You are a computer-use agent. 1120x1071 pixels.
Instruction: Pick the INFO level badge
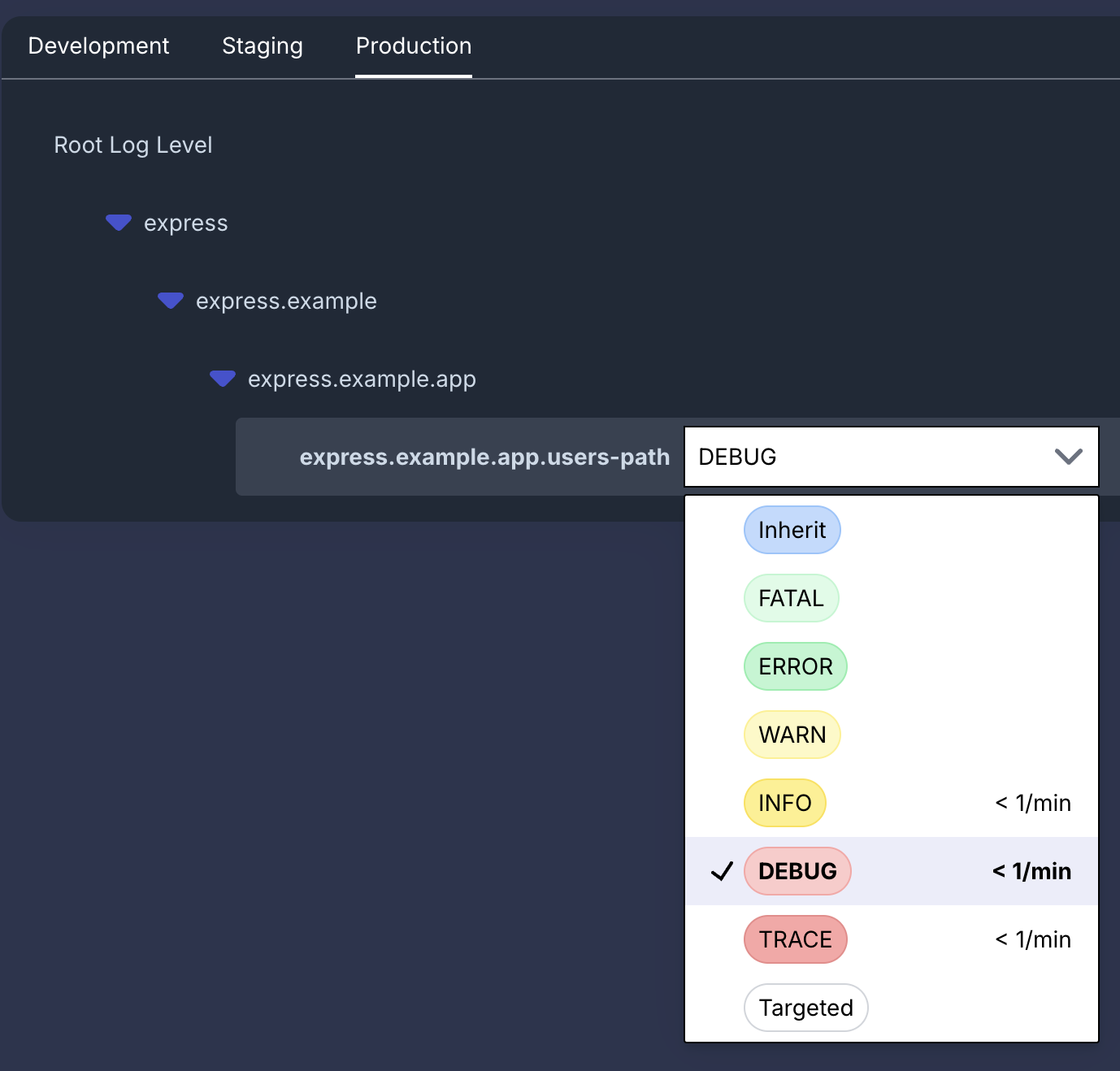pos(785,803)
